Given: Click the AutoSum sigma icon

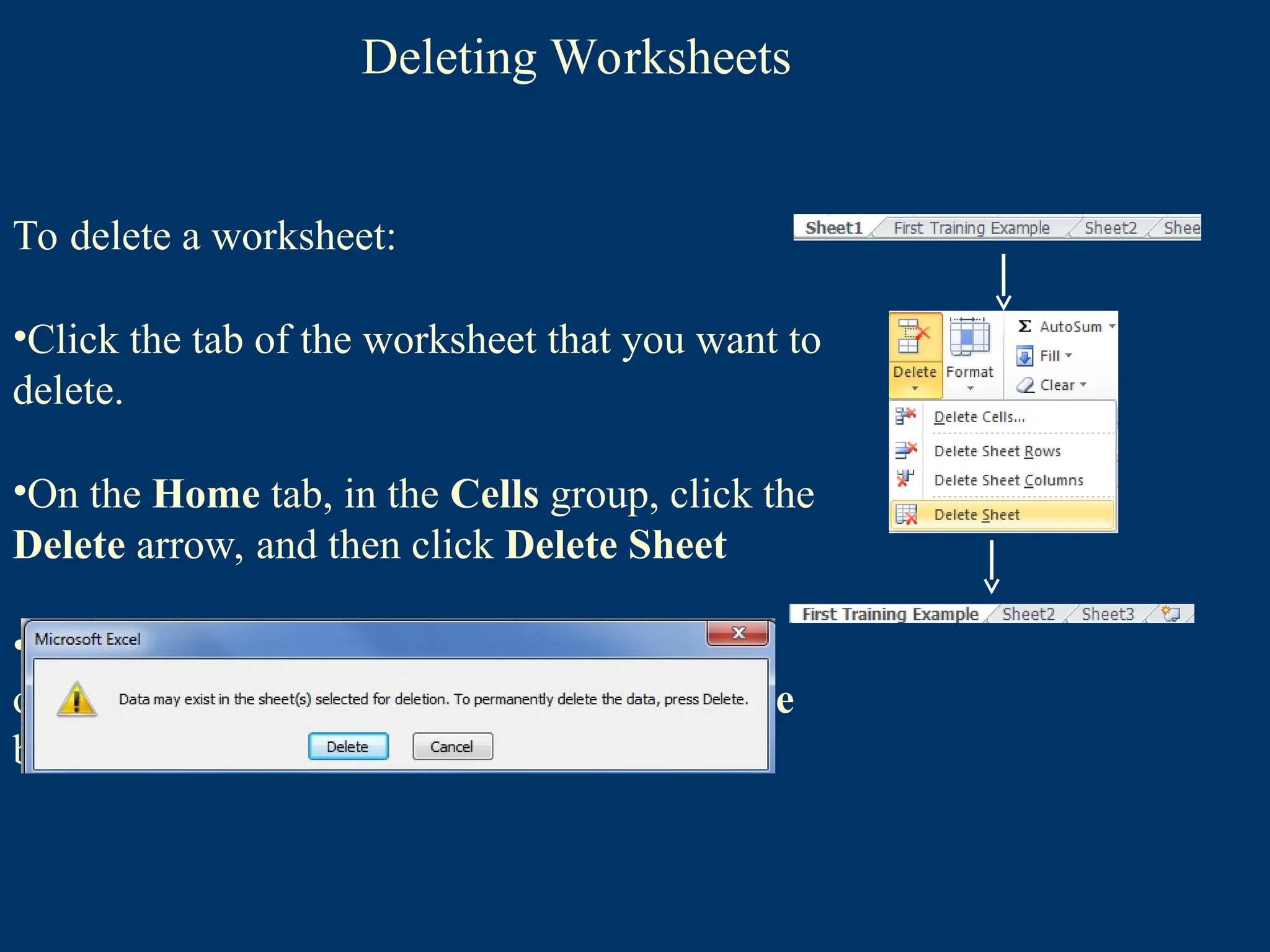Looking at the screenshot, I should point(1024,326).
